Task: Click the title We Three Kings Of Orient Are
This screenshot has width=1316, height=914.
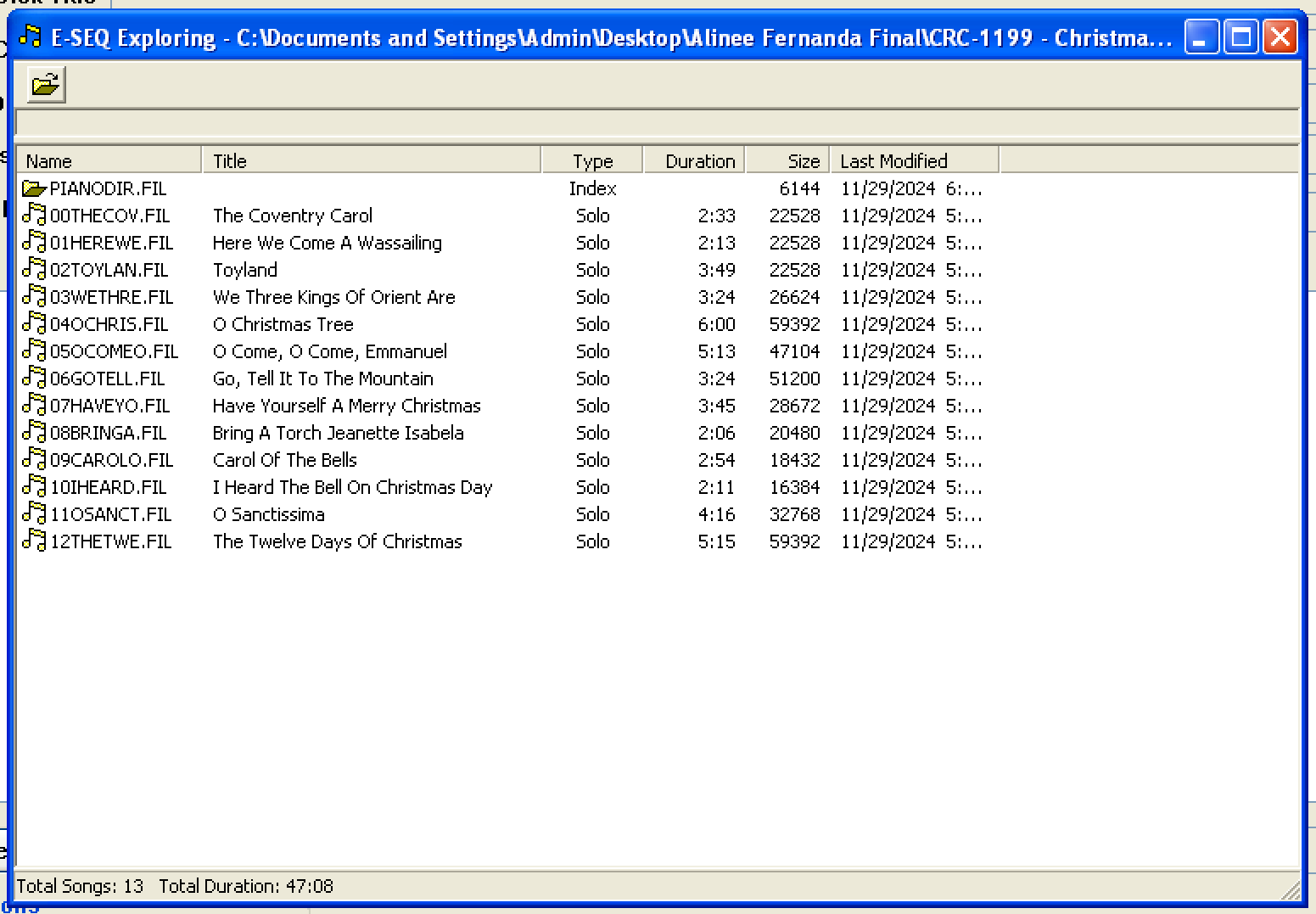Action: pos(334,297)
